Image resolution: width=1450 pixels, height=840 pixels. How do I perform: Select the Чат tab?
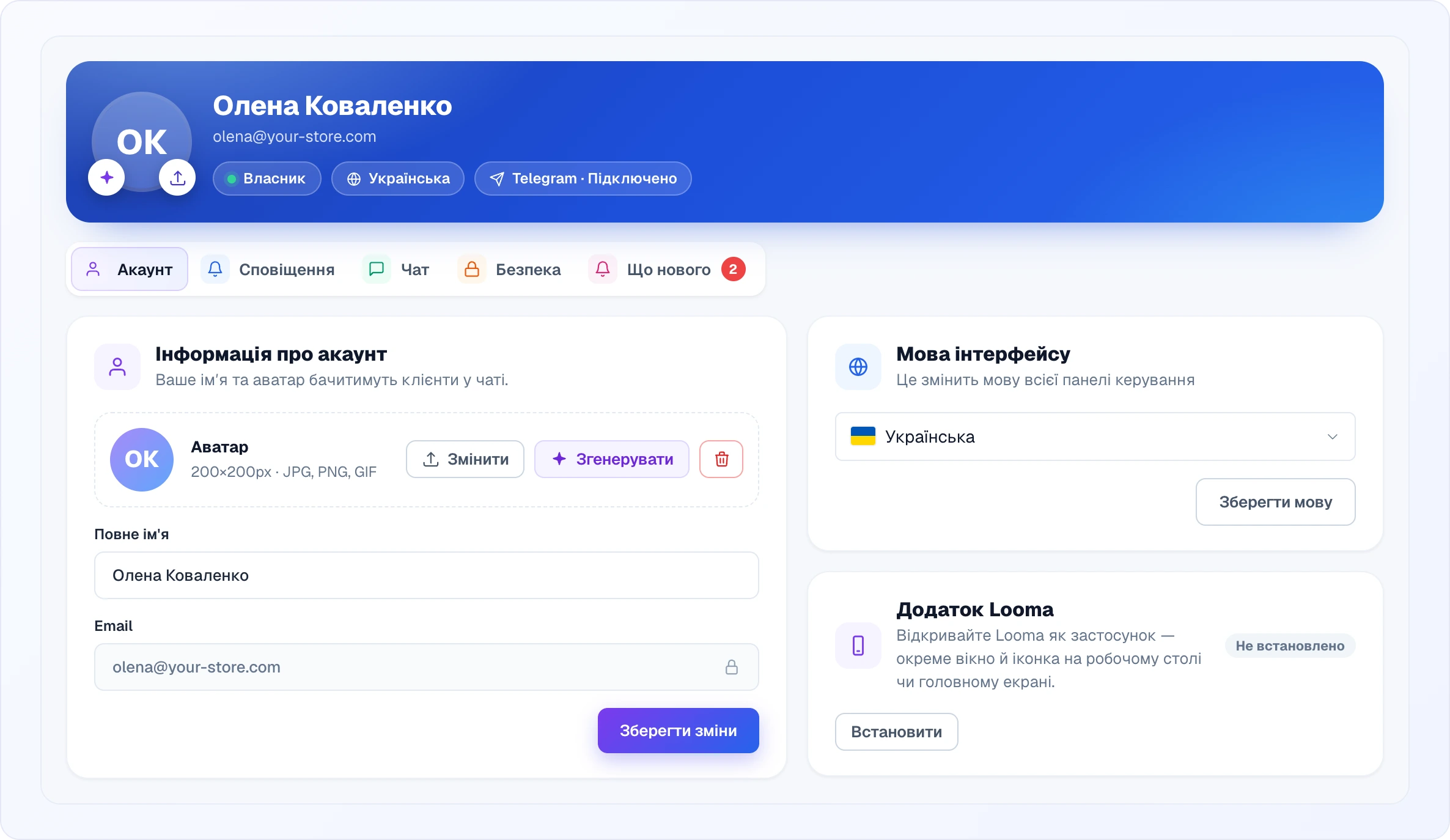(397, 269)
